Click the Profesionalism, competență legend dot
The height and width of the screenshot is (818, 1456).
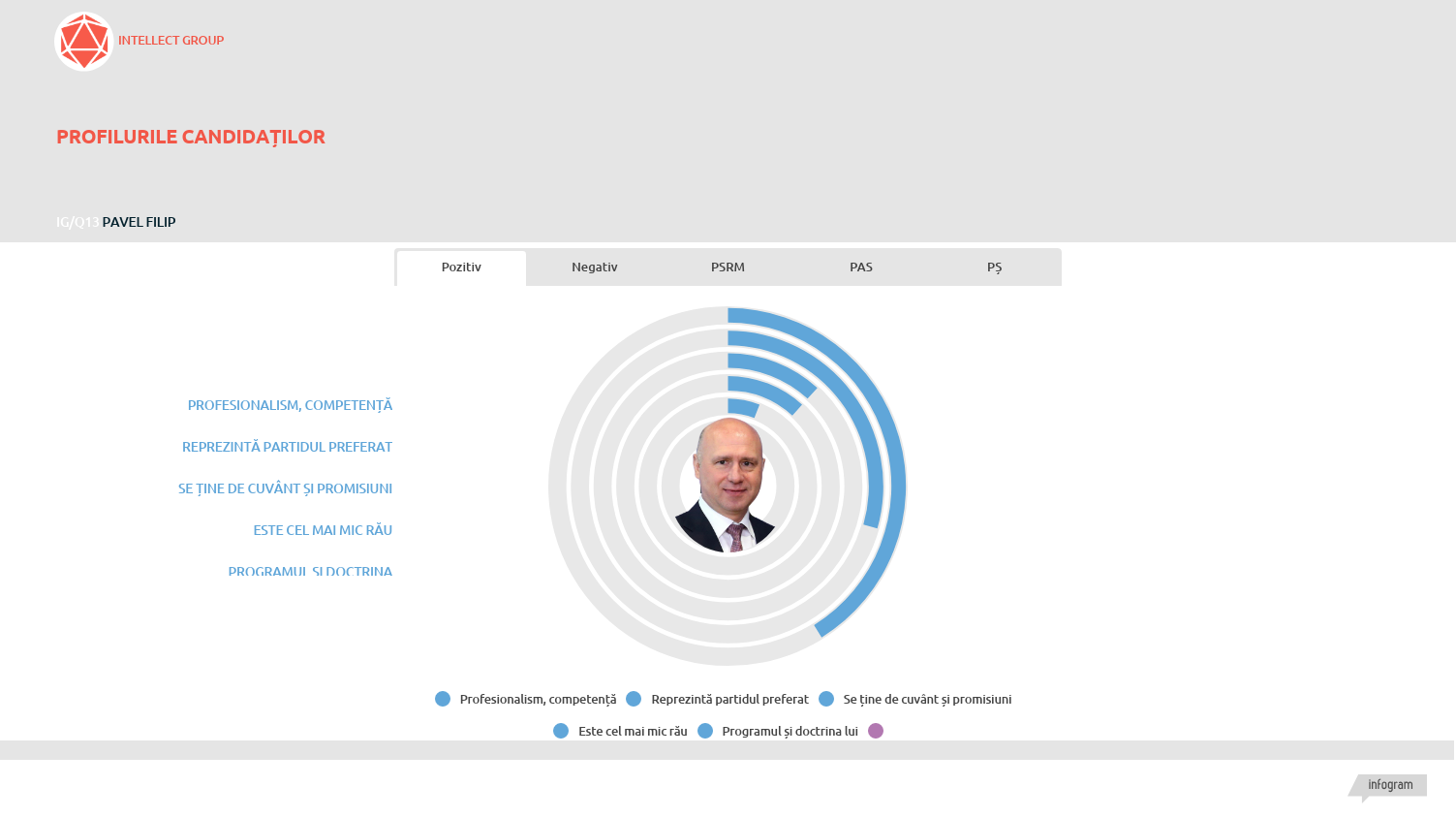(x=443, y=699)
